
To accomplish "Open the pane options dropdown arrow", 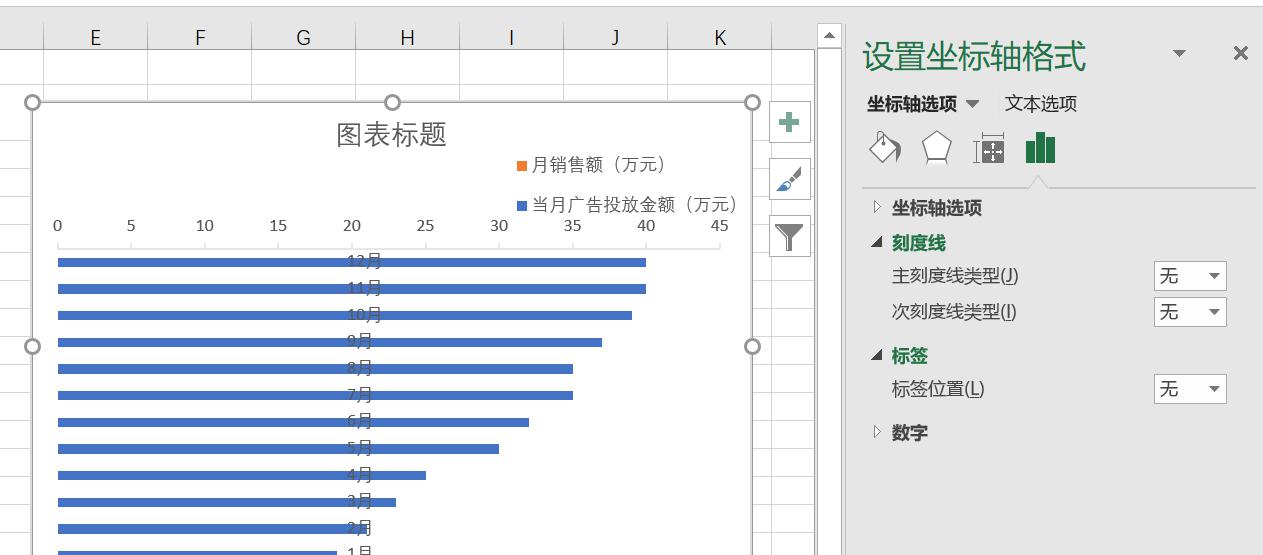I will [1179, 54].
